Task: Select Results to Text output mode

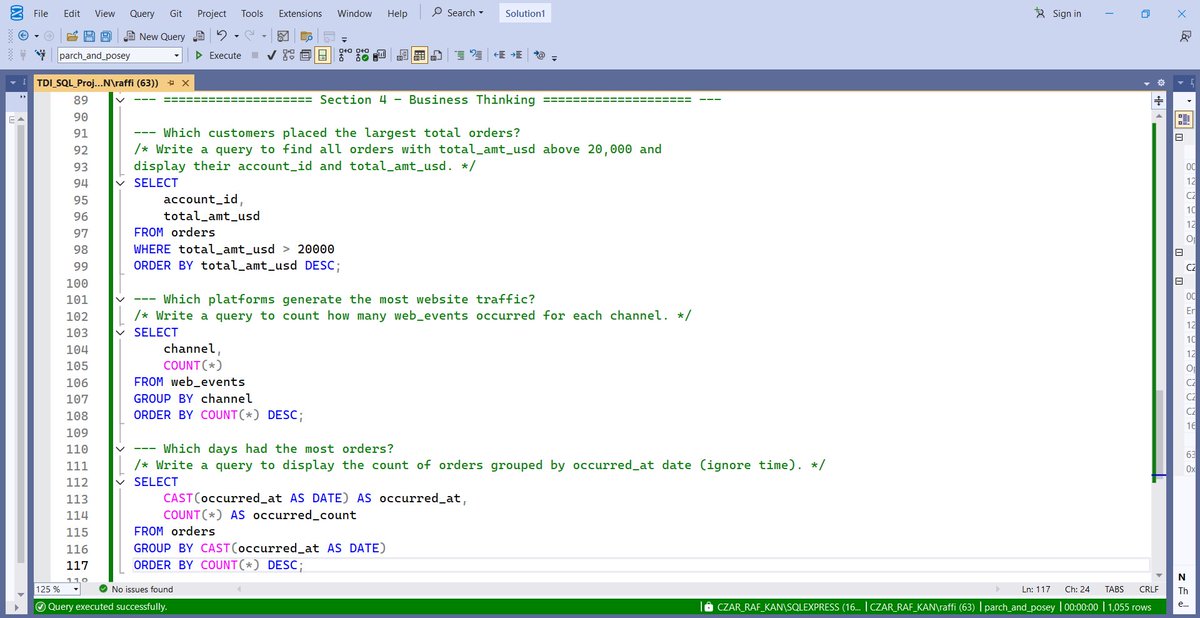Action: click(402, 55)
